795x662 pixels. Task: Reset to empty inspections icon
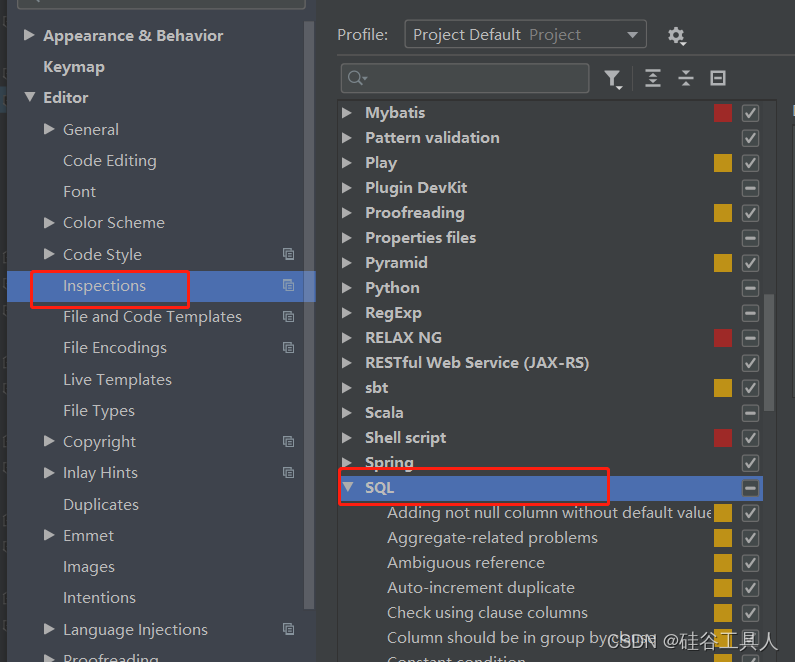click(718, 79)
